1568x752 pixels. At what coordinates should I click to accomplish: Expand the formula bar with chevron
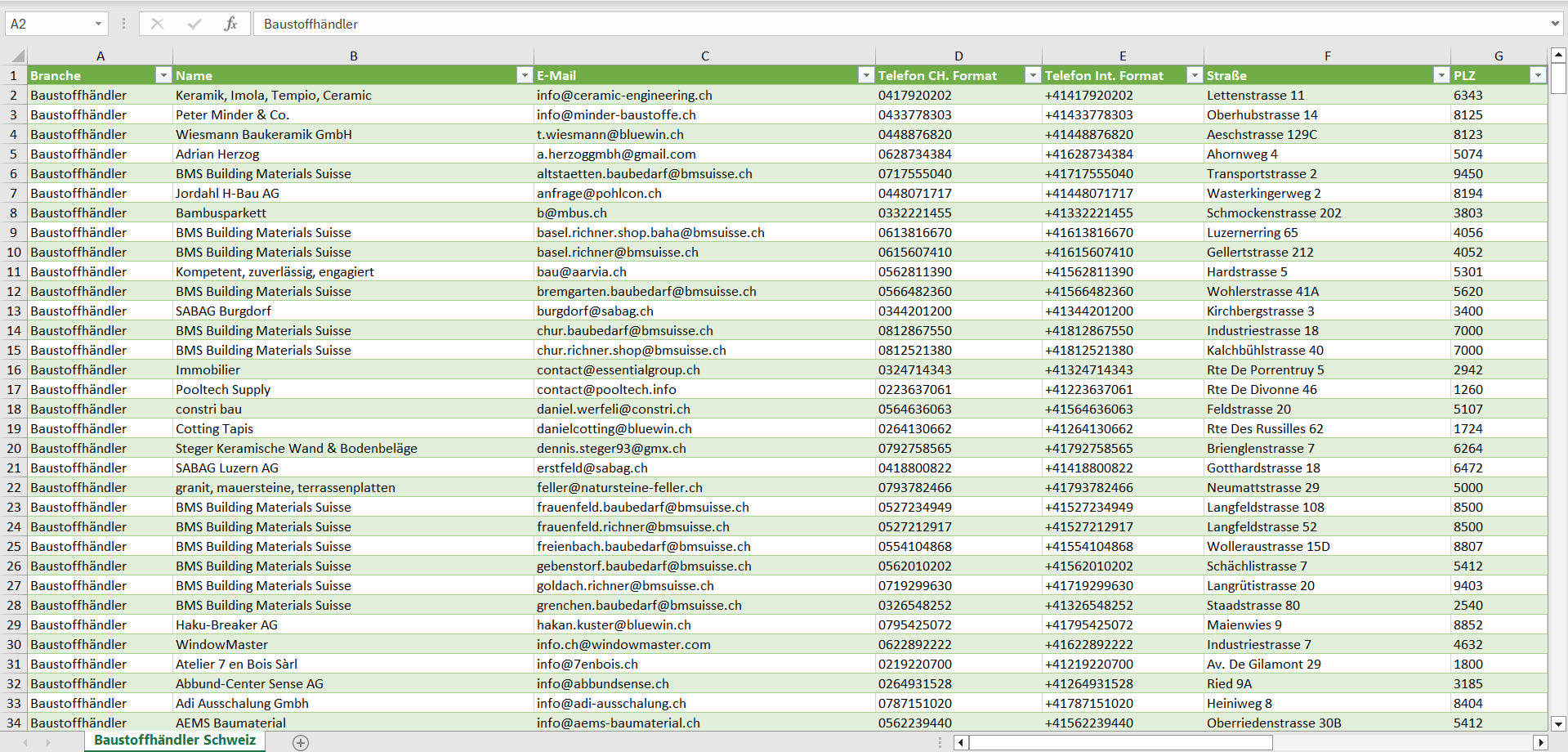point(1555,24)
